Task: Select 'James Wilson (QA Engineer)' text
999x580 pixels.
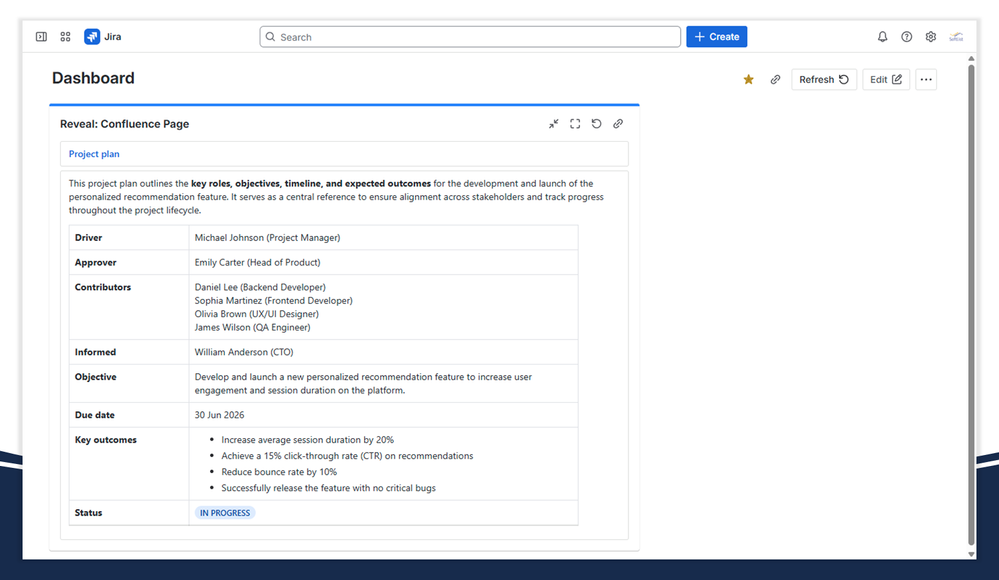Action: tap(252, 327)
